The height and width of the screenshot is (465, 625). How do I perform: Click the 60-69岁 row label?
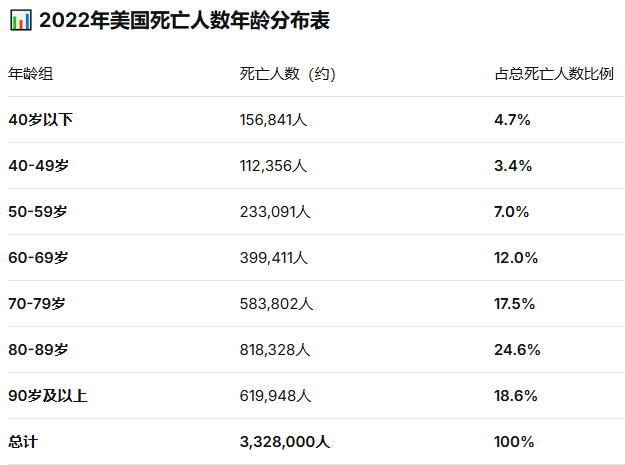point(39,258)
